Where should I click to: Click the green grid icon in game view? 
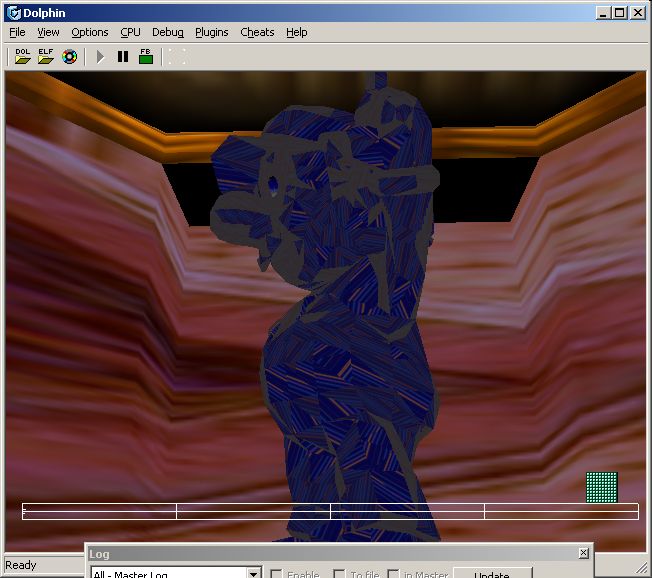pos(602,487)
